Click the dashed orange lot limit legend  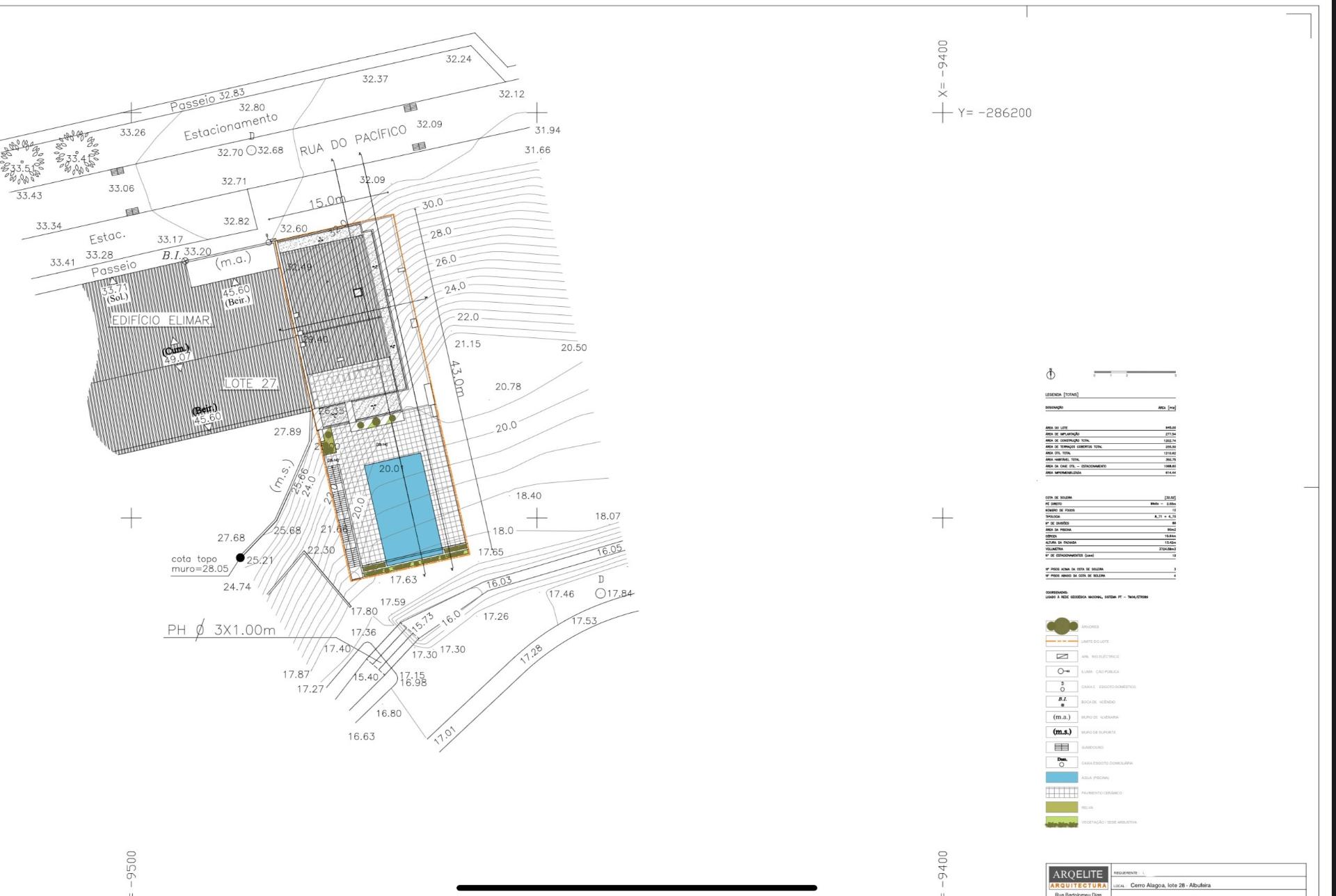point(1061,641)
